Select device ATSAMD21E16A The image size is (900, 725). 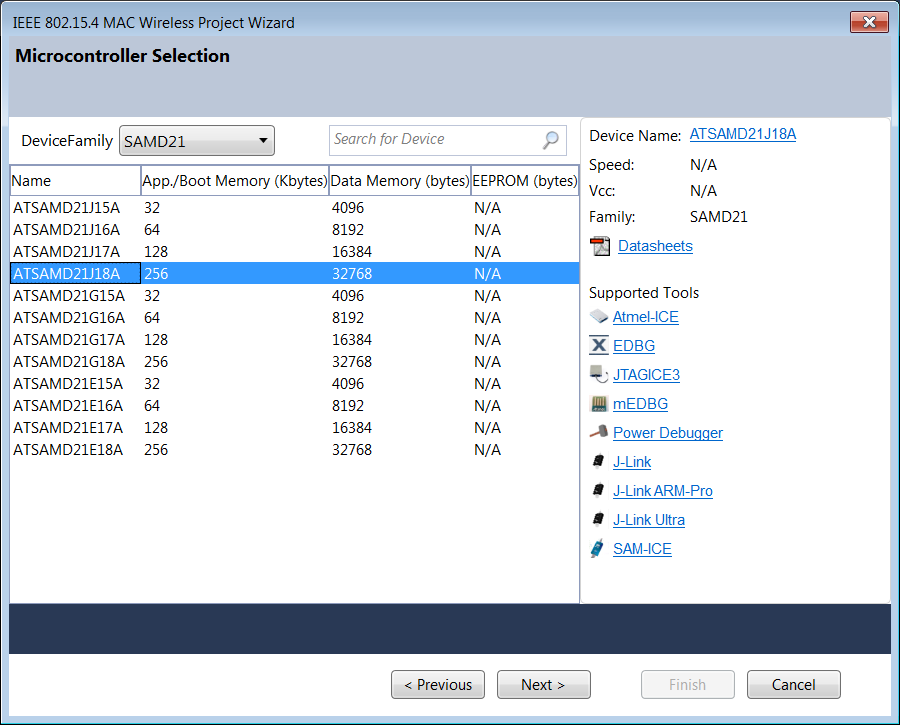tap(294, 405)
